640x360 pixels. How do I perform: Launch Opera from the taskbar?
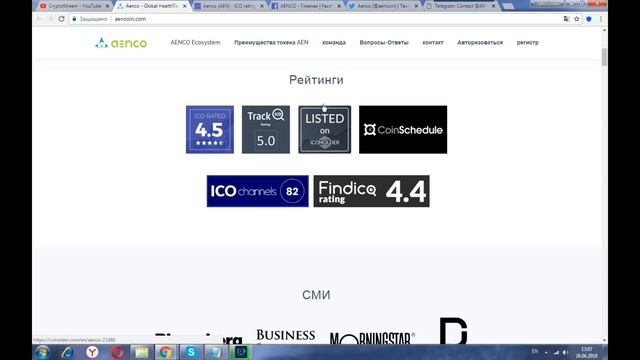click(118, 352)
